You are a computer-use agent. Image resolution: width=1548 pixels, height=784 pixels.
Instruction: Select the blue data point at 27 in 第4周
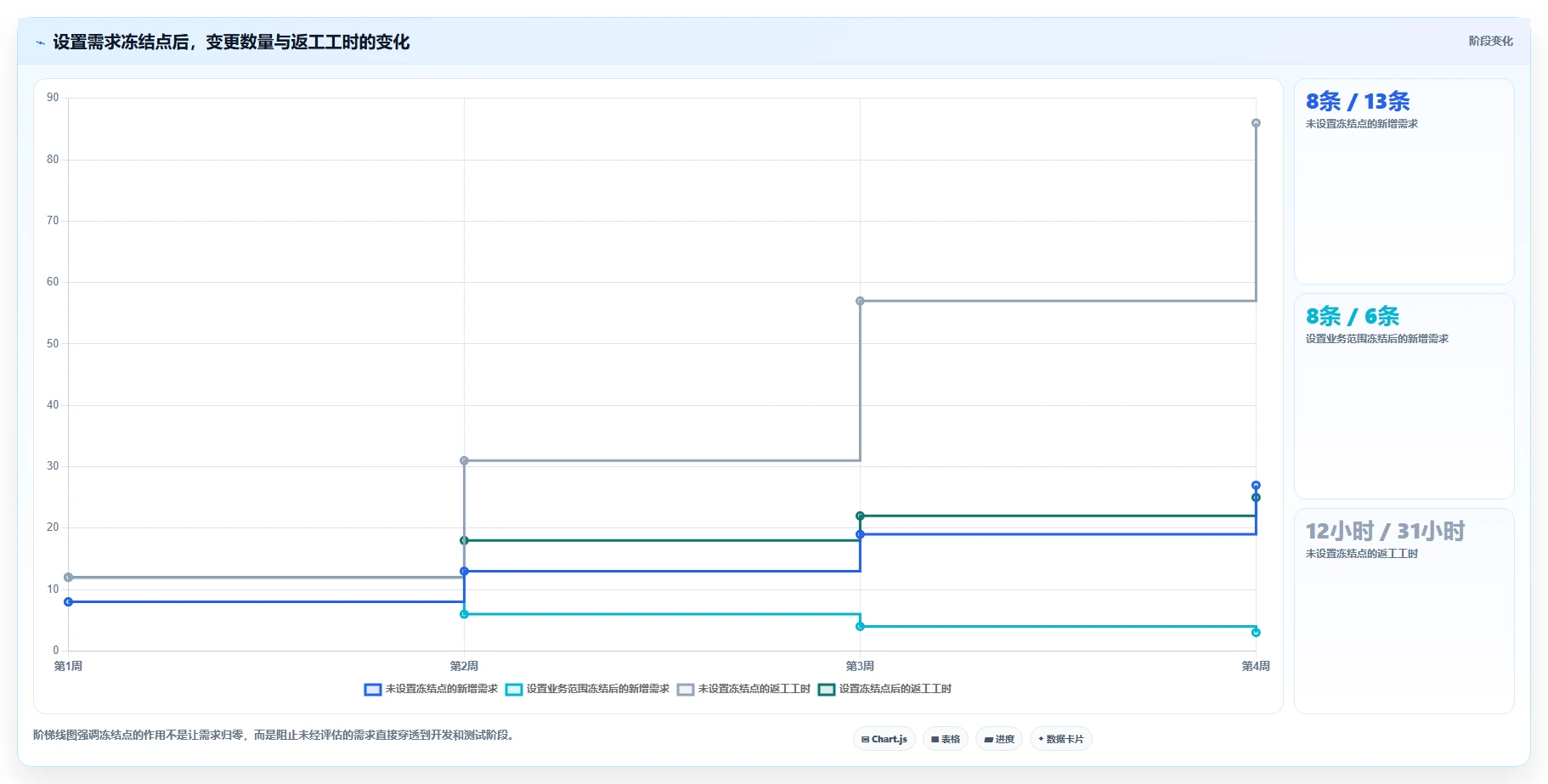pos(1256,485)
